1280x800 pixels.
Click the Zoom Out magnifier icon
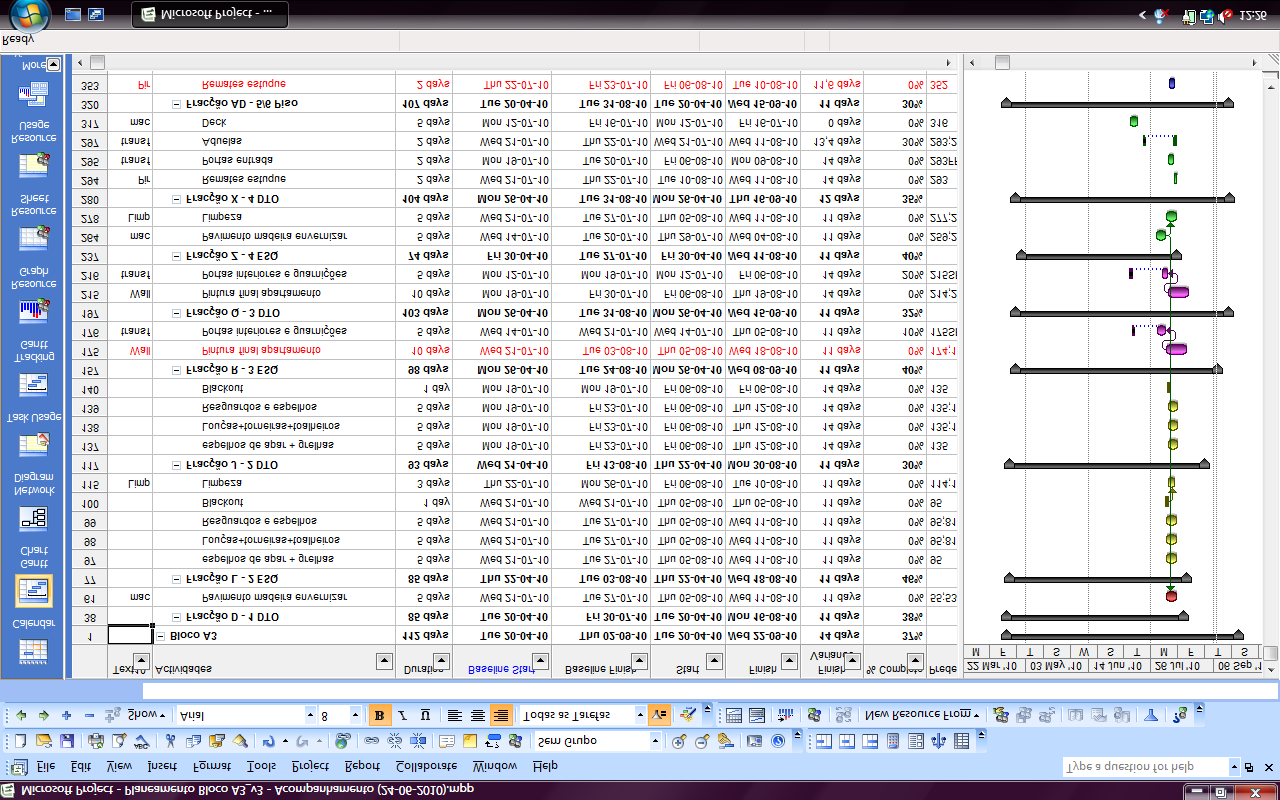coord(701,742)
